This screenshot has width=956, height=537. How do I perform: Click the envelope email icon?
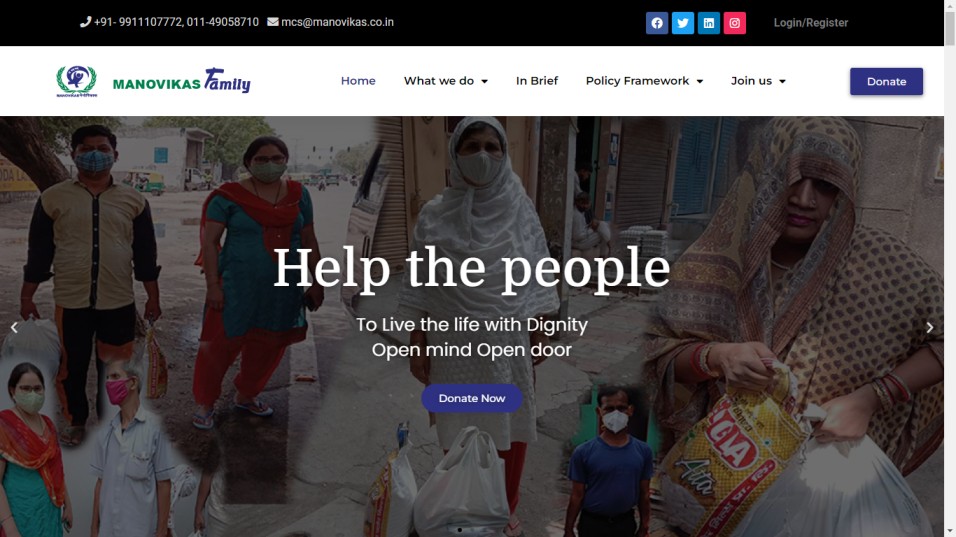tap(273, 22)
